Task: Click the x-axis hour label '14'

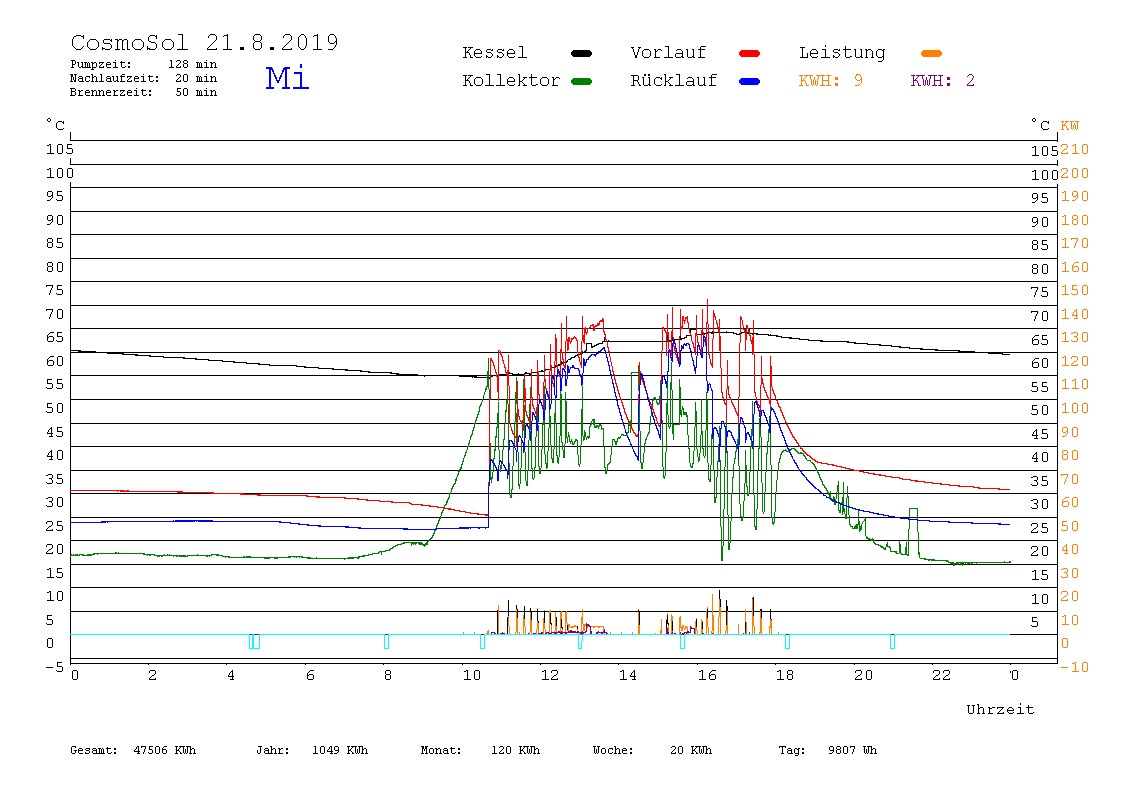Action: (x=628, y=675)
